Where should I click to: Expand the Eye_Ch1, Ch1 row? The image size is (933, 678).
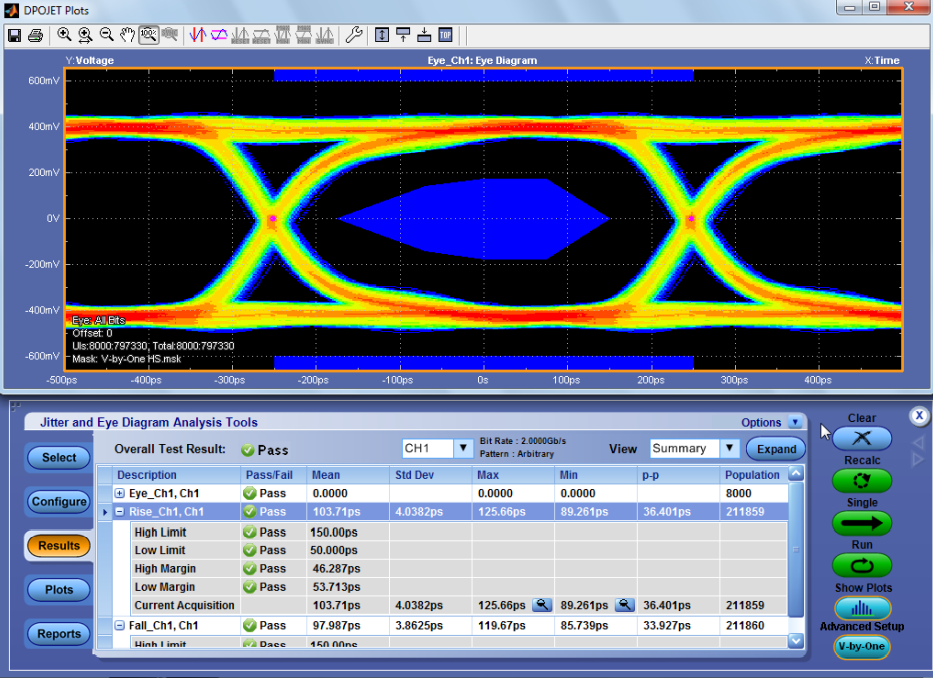click(x=120, y=494)
